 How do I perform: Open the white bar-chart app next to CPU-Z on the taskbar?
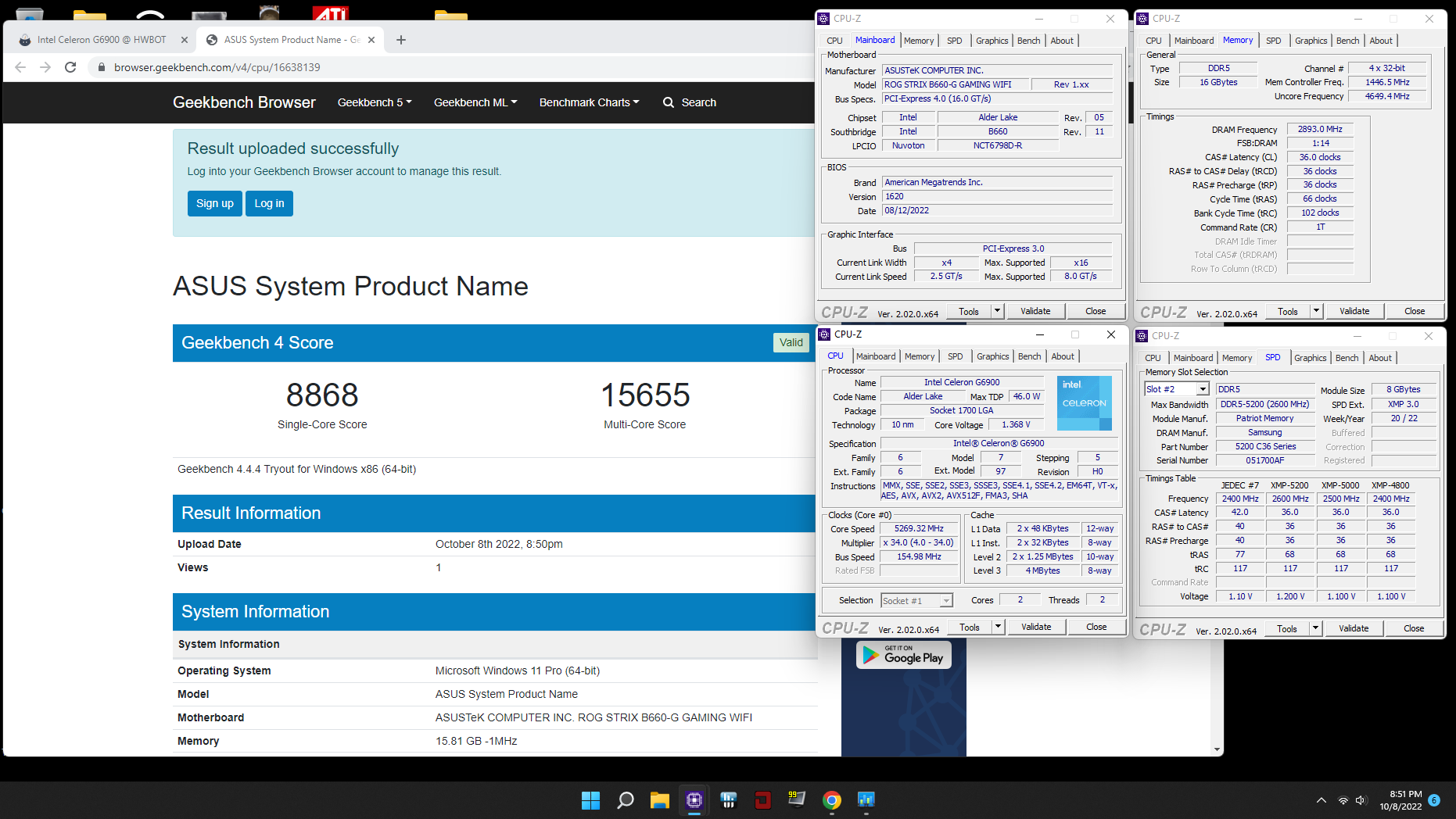[x=729, y=800]
